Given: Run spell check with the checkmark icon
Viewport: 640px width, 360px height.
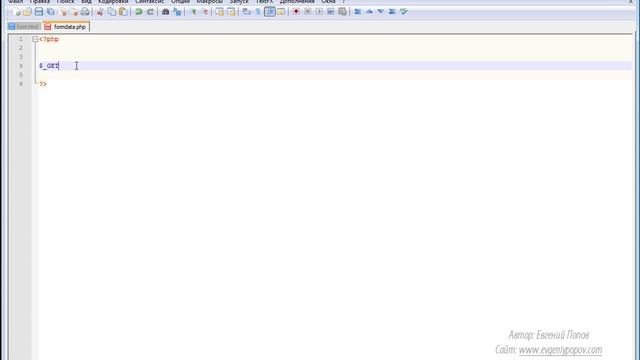Looking at the screenshot, I should click(404, 12).
